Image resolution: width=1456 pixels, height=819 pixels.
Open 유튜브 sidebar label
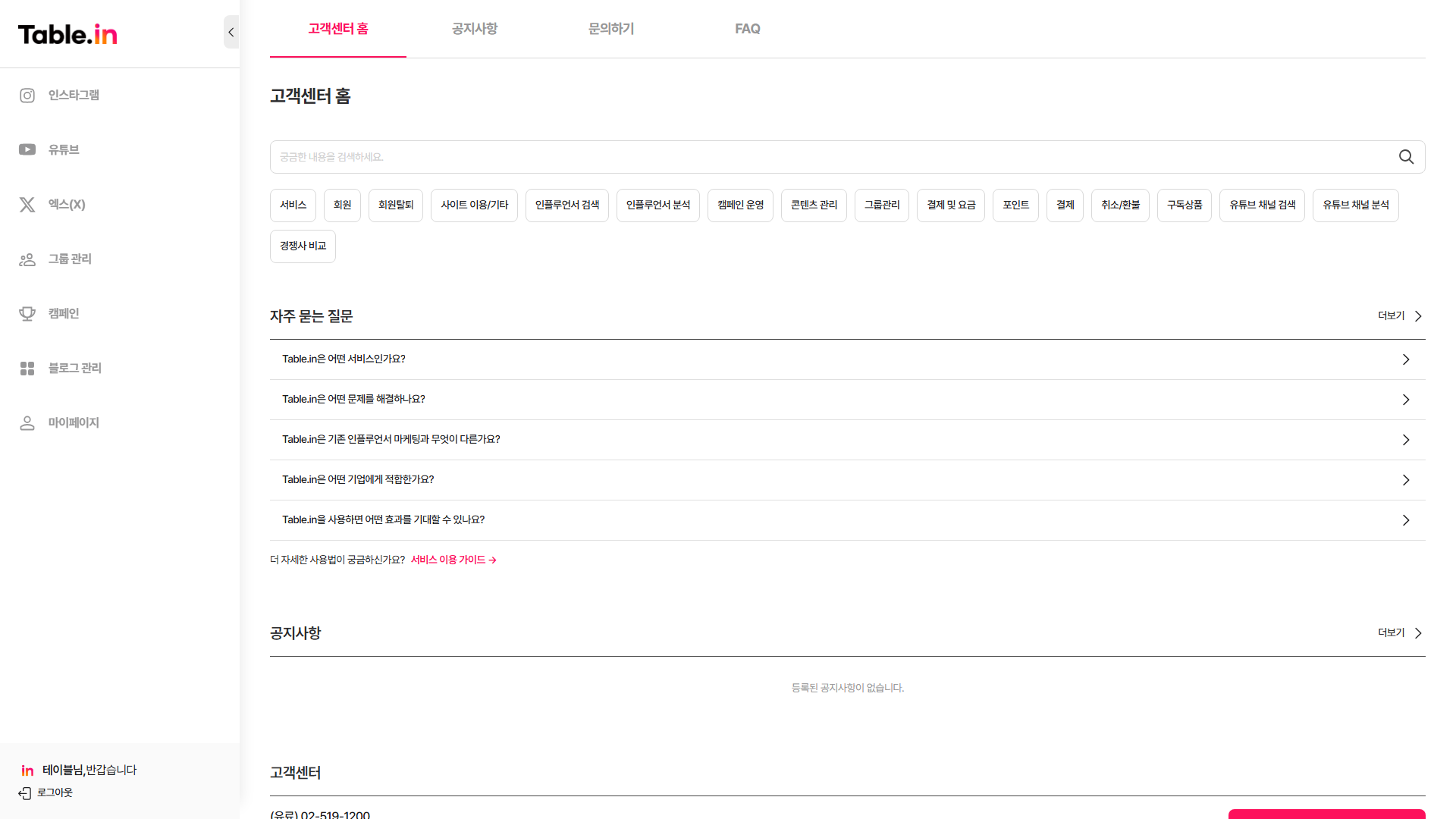pyautogui.click(x=64, y=150)
